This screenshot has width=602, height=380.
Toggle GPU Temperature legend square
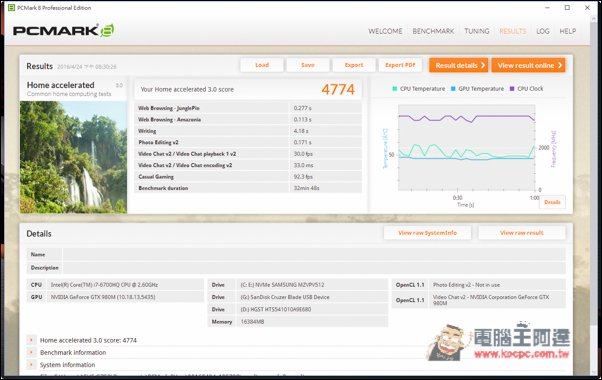453,89
